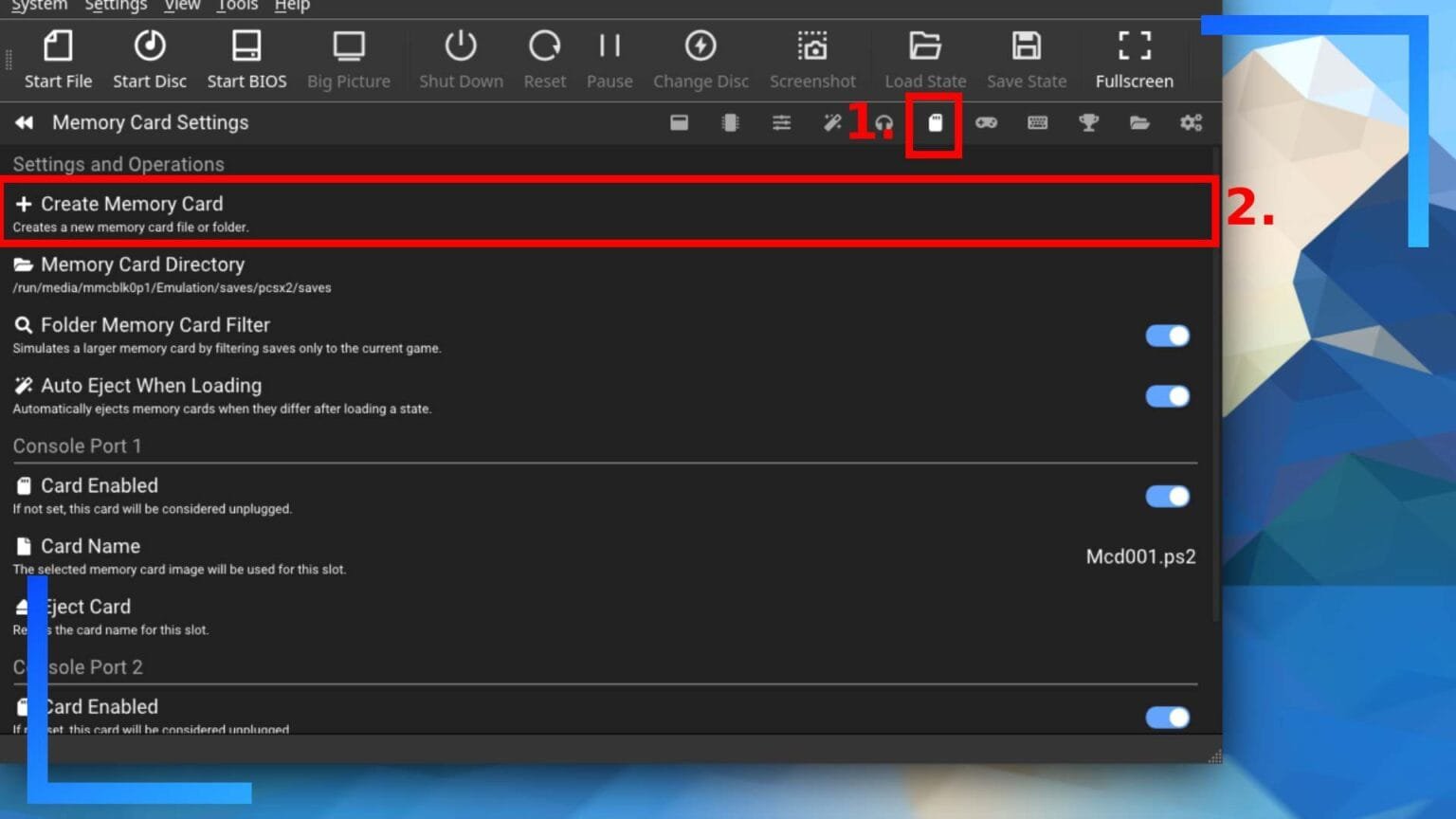Disable Auto Eject When Loading switch
1456x819 pixels.
(x=1167, y=396)
